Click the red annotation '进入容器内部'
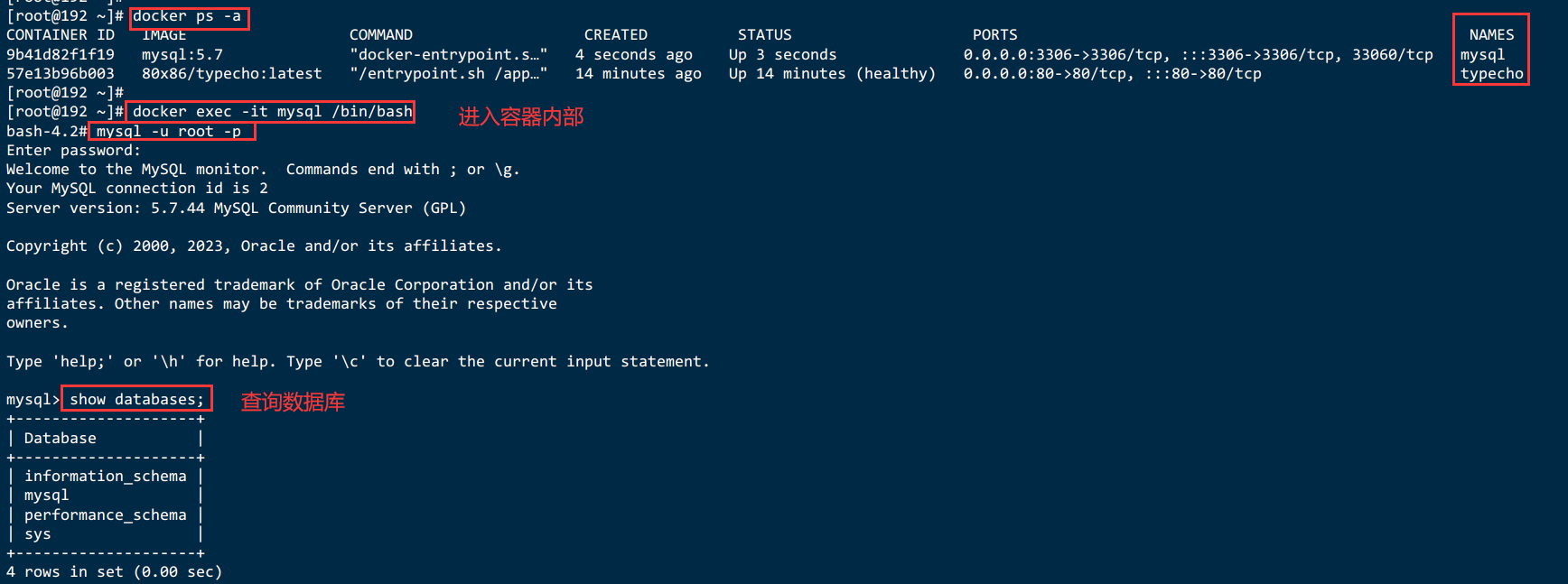This screenshot has width=1568, height=584. click(x=521, y=116)
